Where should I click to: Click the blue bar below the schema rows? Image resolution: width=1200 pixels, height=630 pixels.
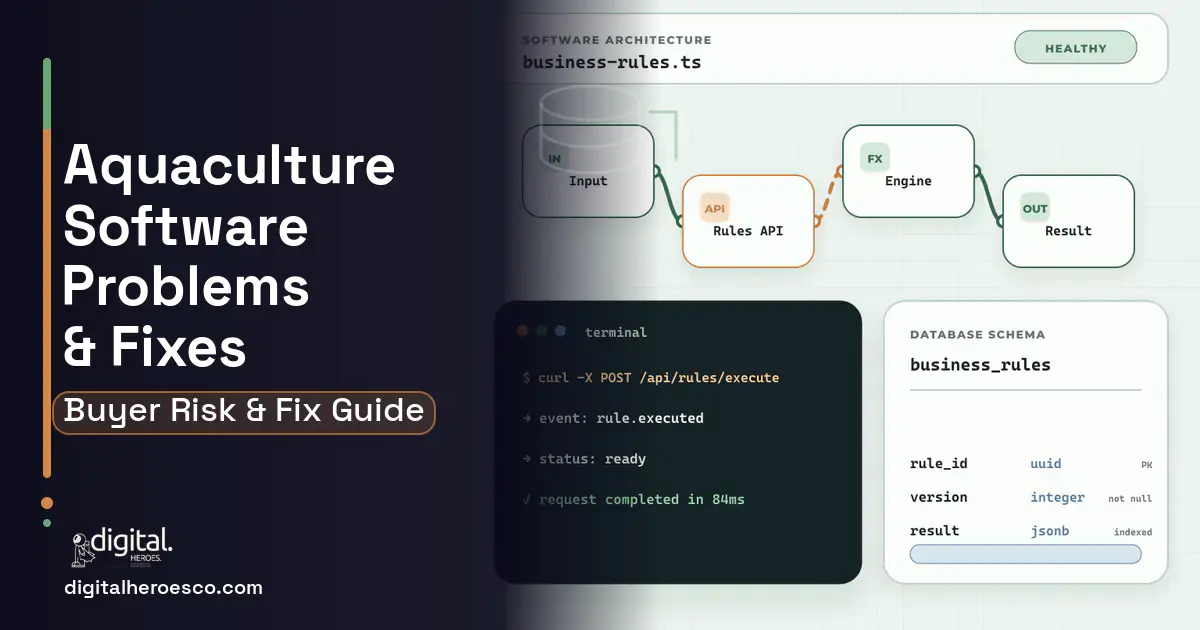[1025, 554]
